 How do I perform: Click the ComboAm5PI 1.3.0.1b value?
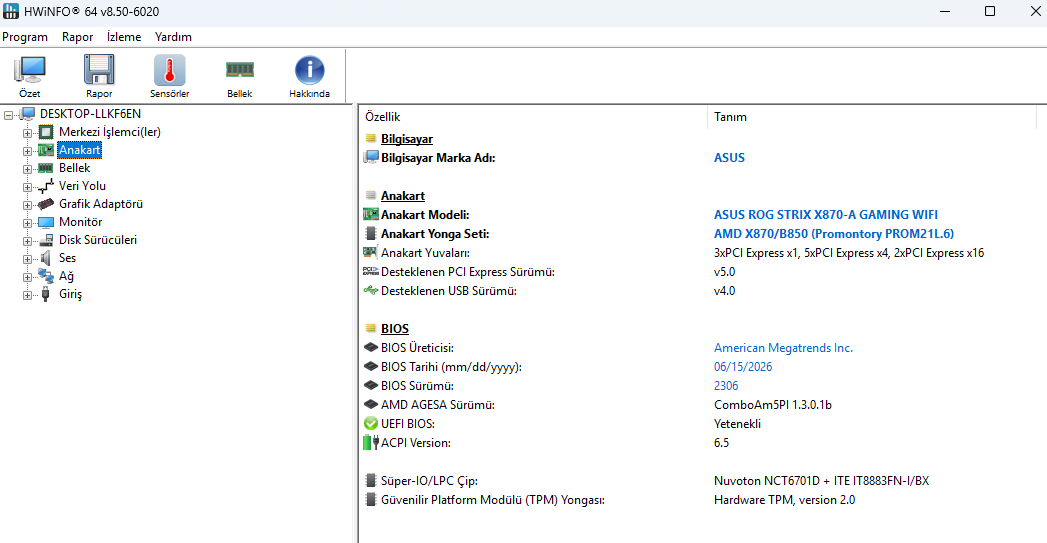(x=773, y=405)
